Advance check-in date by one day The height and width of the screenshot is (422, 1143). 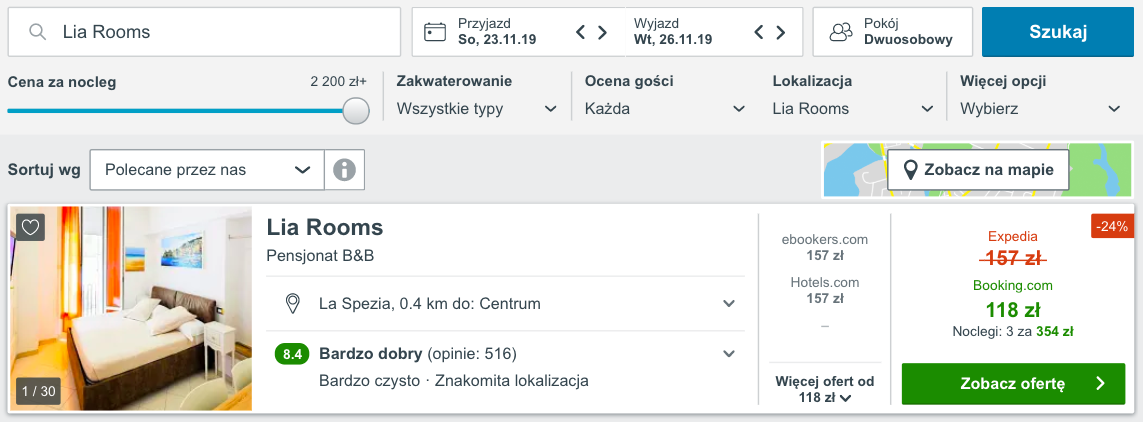(603, 32)
